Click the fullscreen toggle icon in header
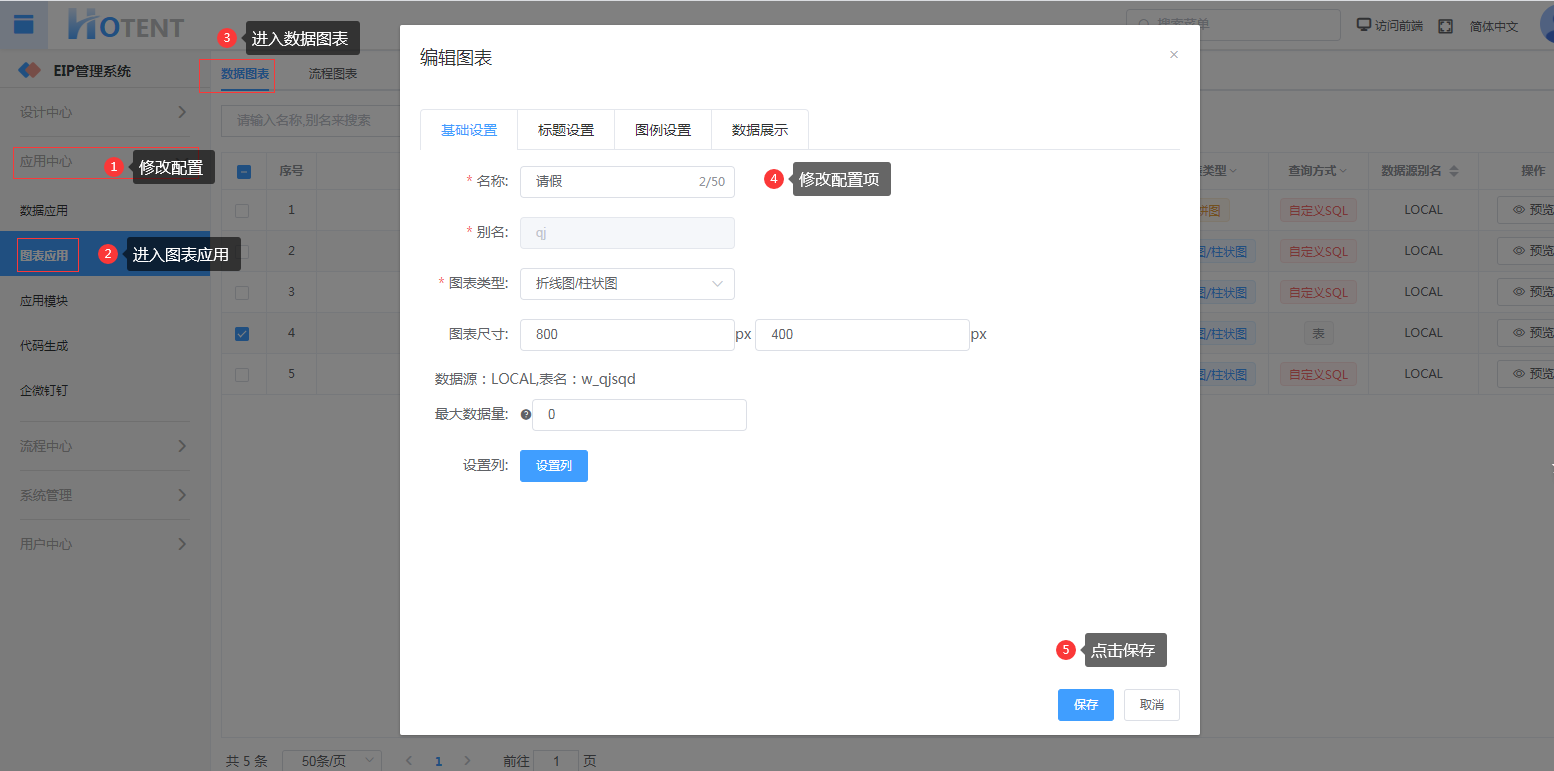Screen dimensions: 1554x771 pos(1445,26)
